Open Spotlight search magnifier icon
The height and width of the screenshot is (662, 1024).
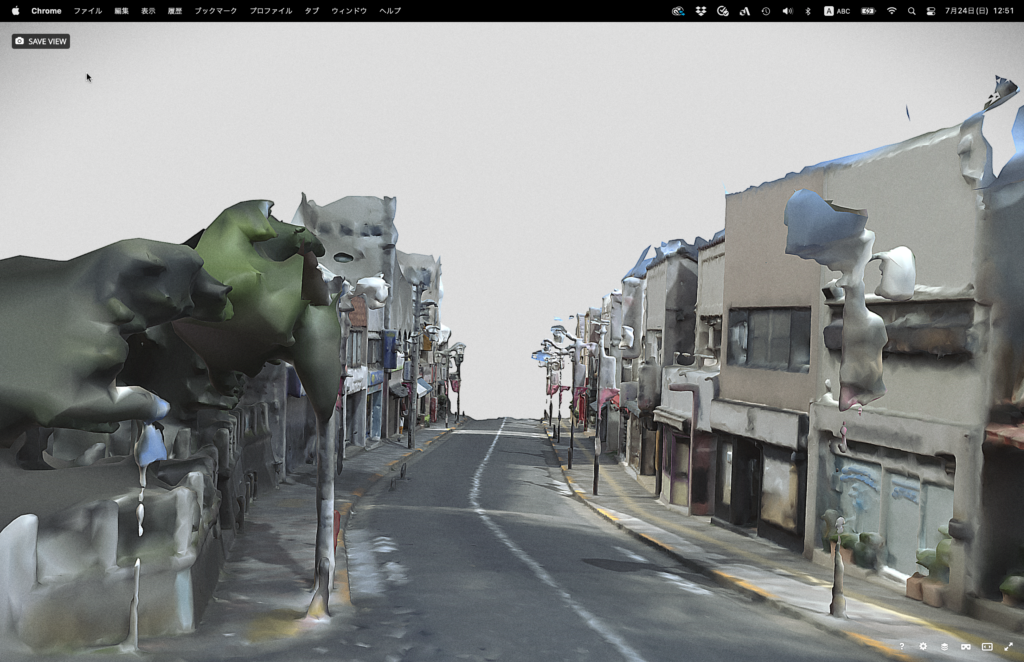tap(911, 11)
